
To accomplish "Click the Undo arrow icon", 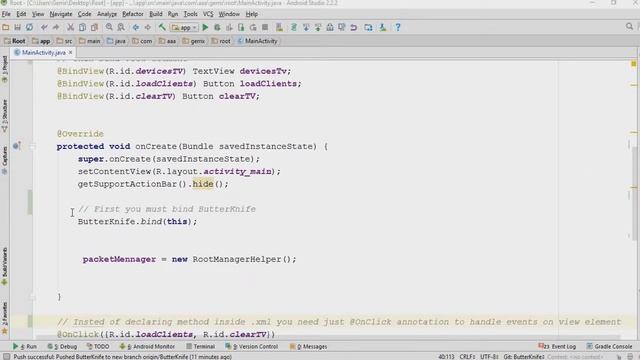I will pos(44,27).
